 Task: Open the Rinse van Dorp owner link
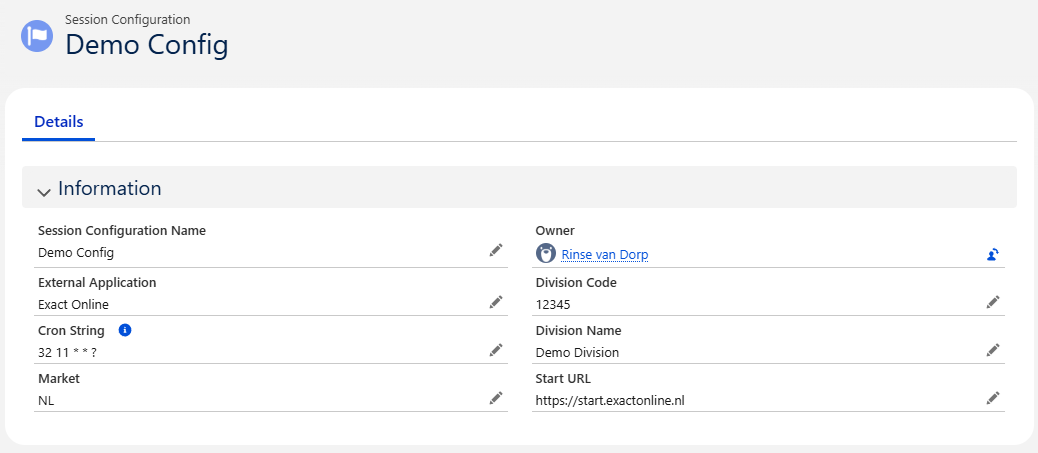click(x=604, y=255)
